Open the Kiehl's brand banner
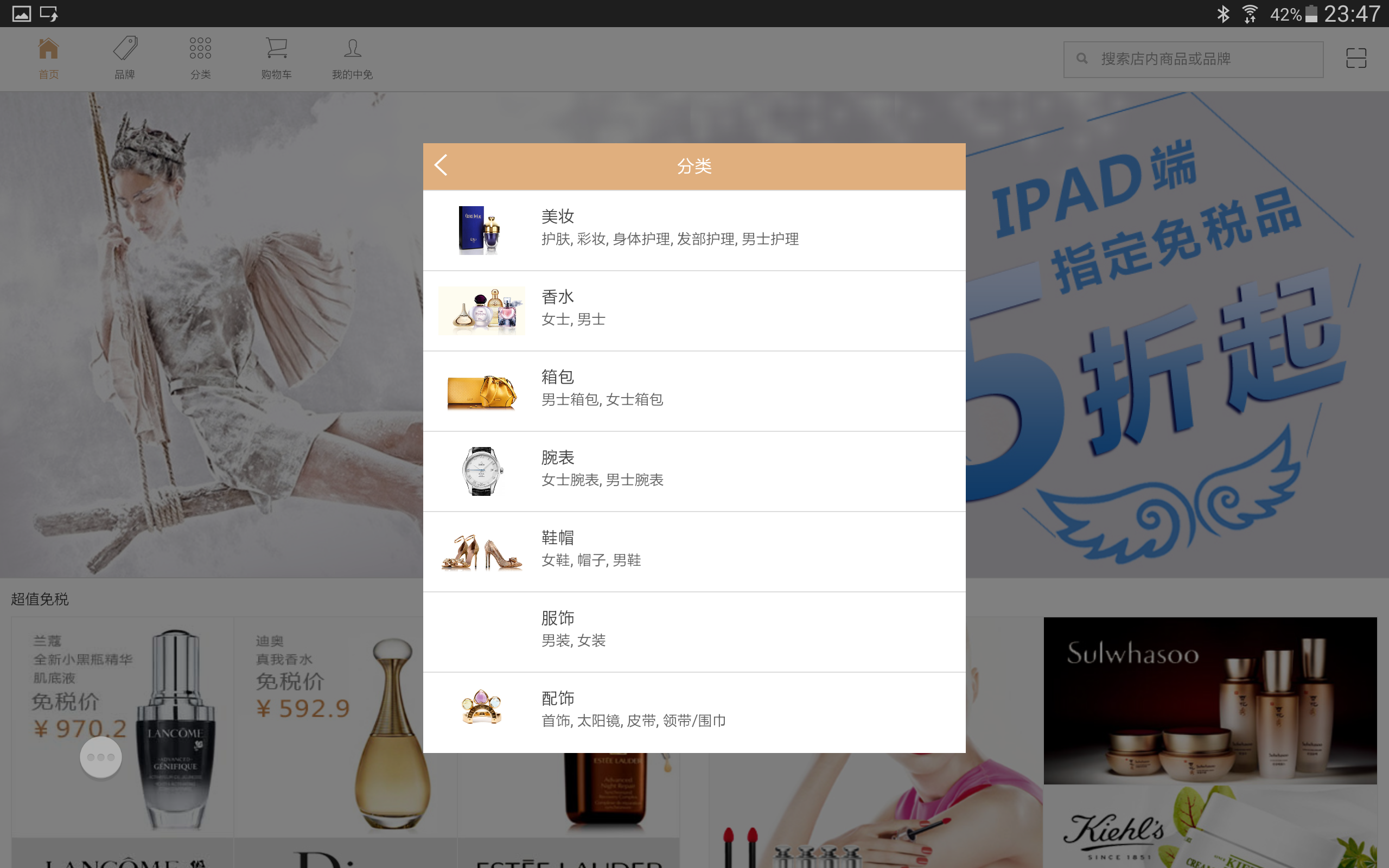Image resolution: width=1389 pixels, height=868 pixels. tap(1210, 827)
